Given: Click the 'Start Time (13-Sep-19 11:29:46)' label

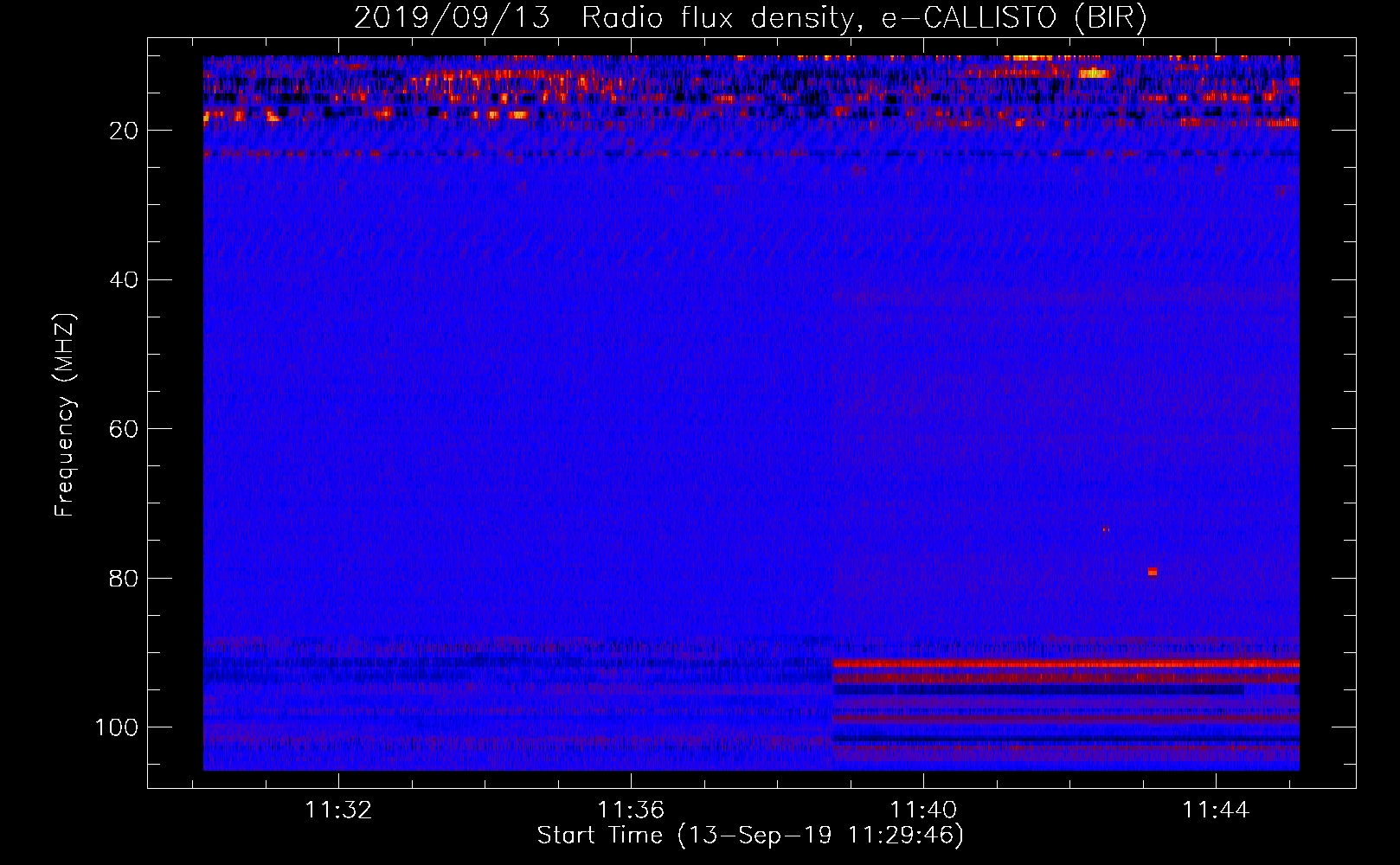Looking at the screenshot, I should pos(750,836).
